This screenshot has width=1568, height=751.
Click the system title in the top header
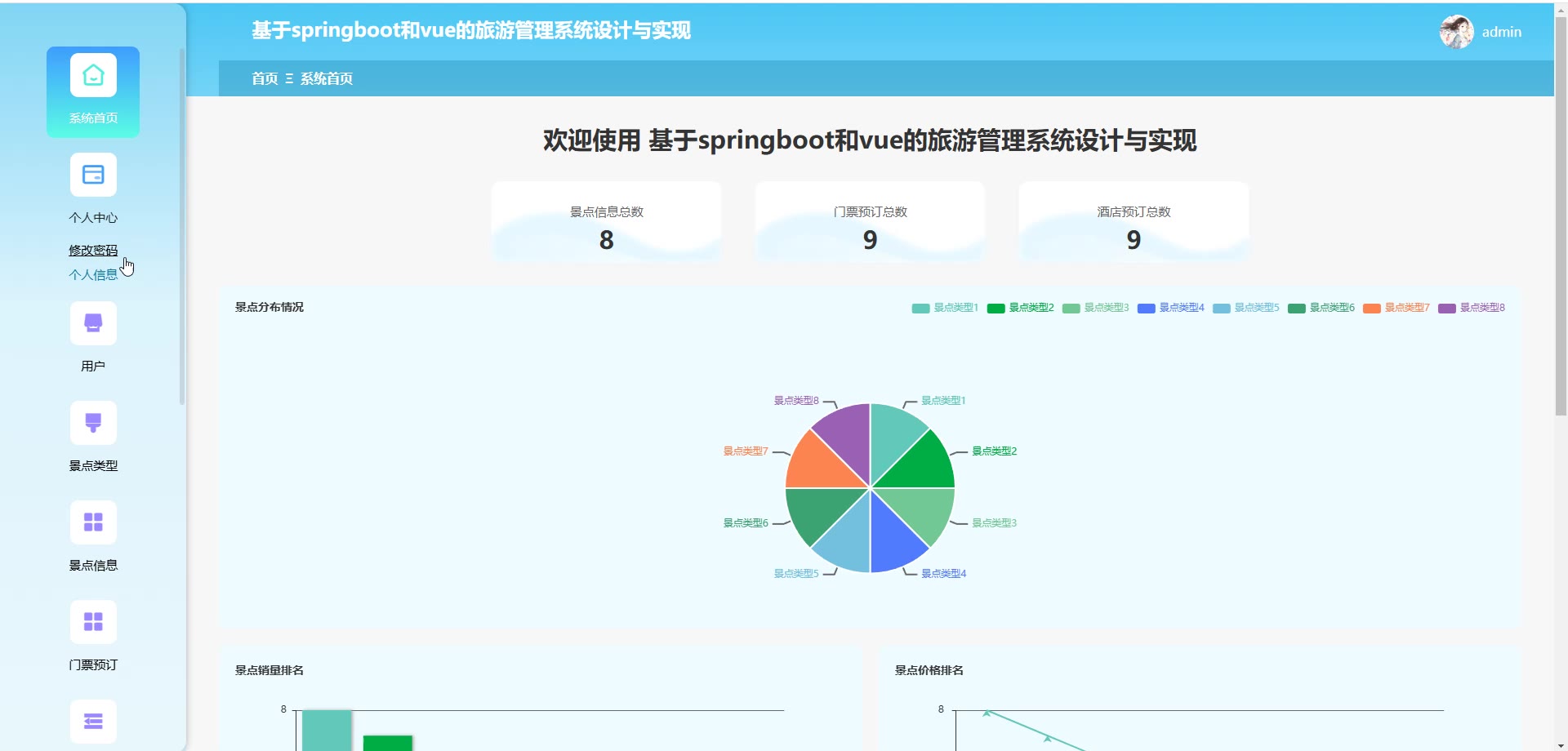point(471,31)
